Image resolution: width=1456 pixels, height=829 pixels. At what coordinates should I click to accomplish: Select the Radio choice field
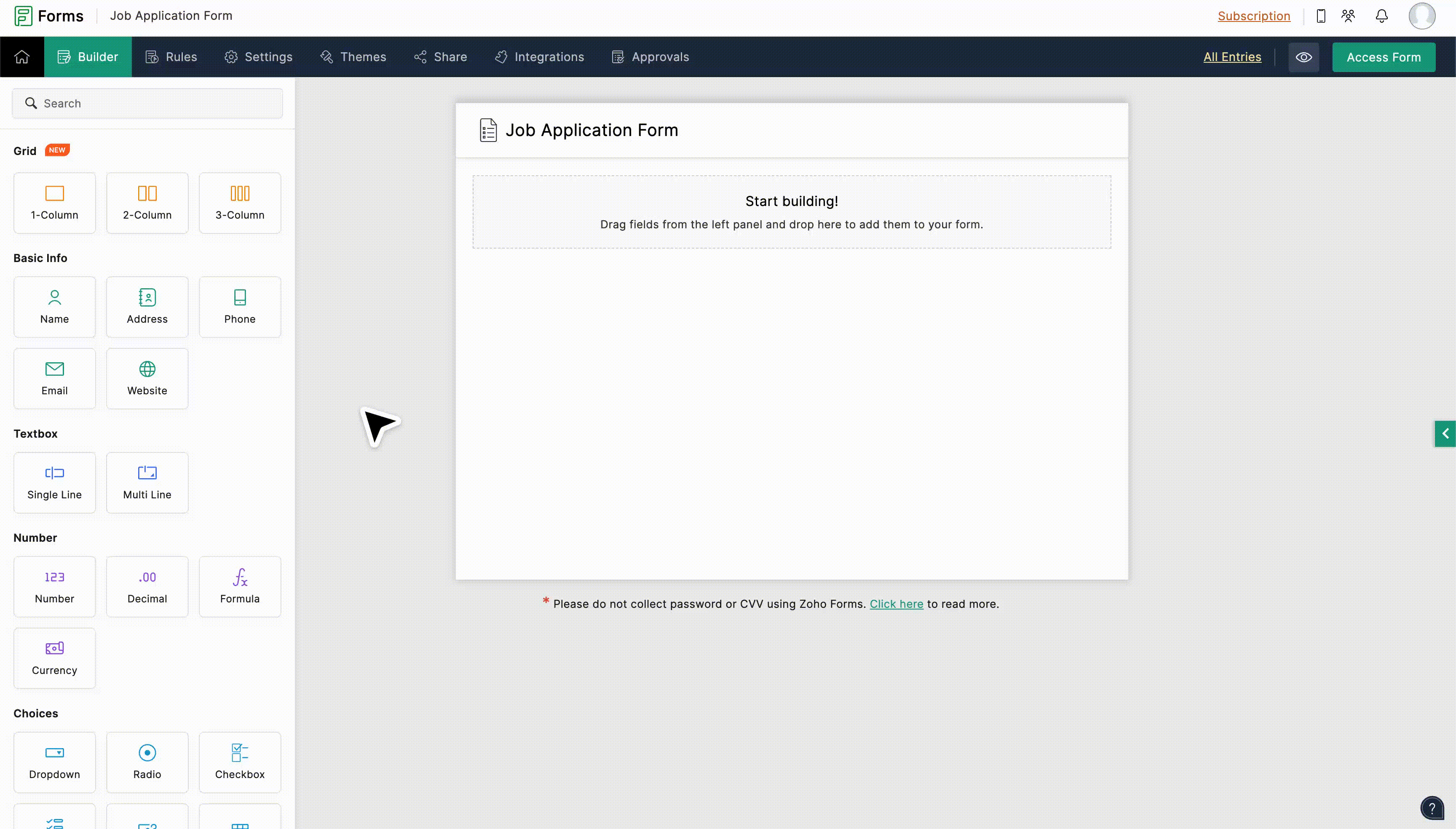click(x=147, y=762)
